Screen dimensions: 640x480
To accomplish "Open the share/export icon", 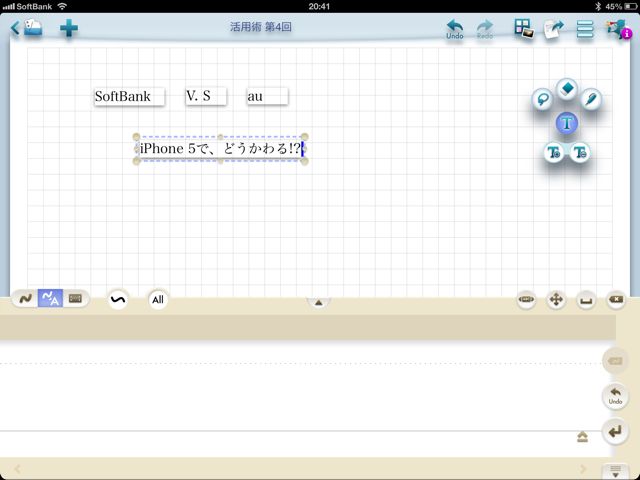I will pyautogui.click(x=553, y=29).
